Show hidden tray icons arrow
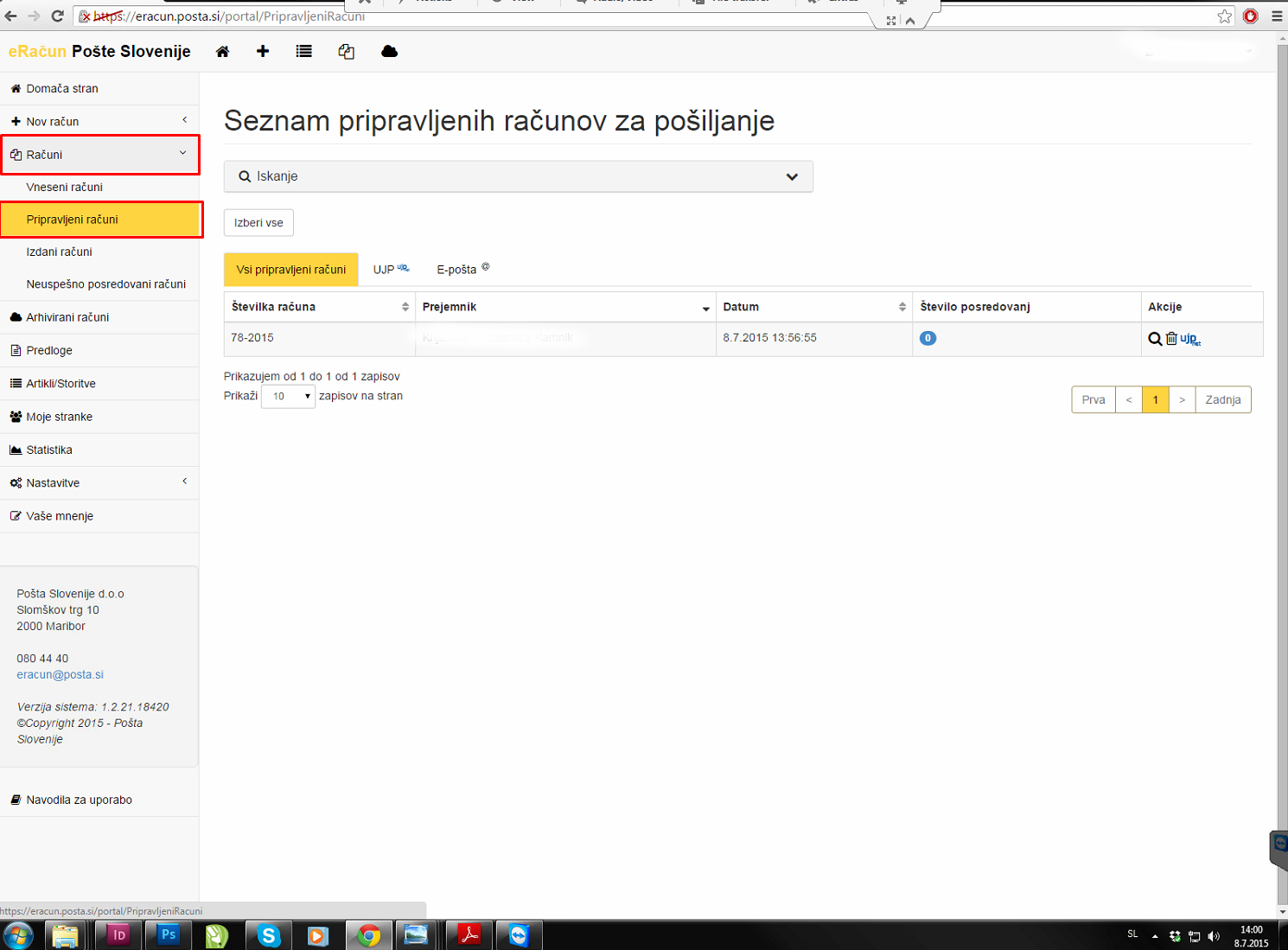1288x950 pixels. [1155, 936]
